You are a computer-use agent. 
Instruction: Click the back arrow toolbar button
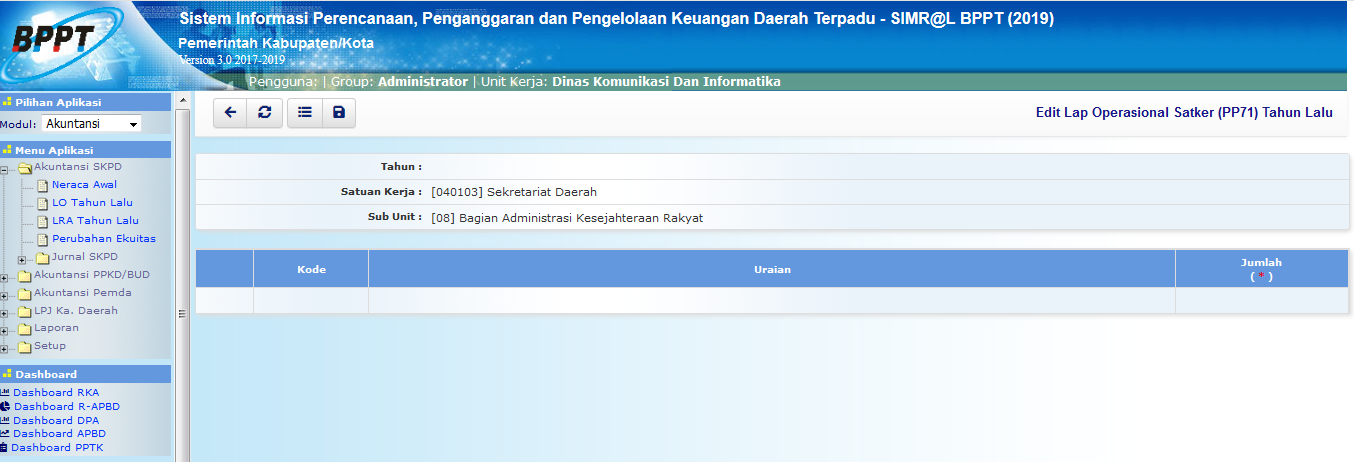pos(230,113)
